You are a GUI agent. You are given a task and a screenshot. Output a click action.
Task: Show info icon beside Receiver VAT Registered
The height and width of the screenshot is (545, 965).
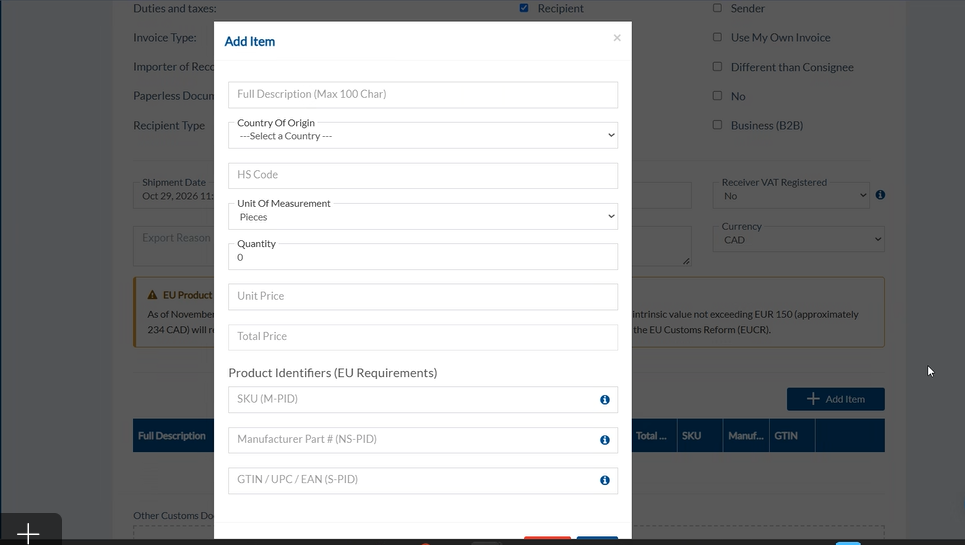(881, 195)
